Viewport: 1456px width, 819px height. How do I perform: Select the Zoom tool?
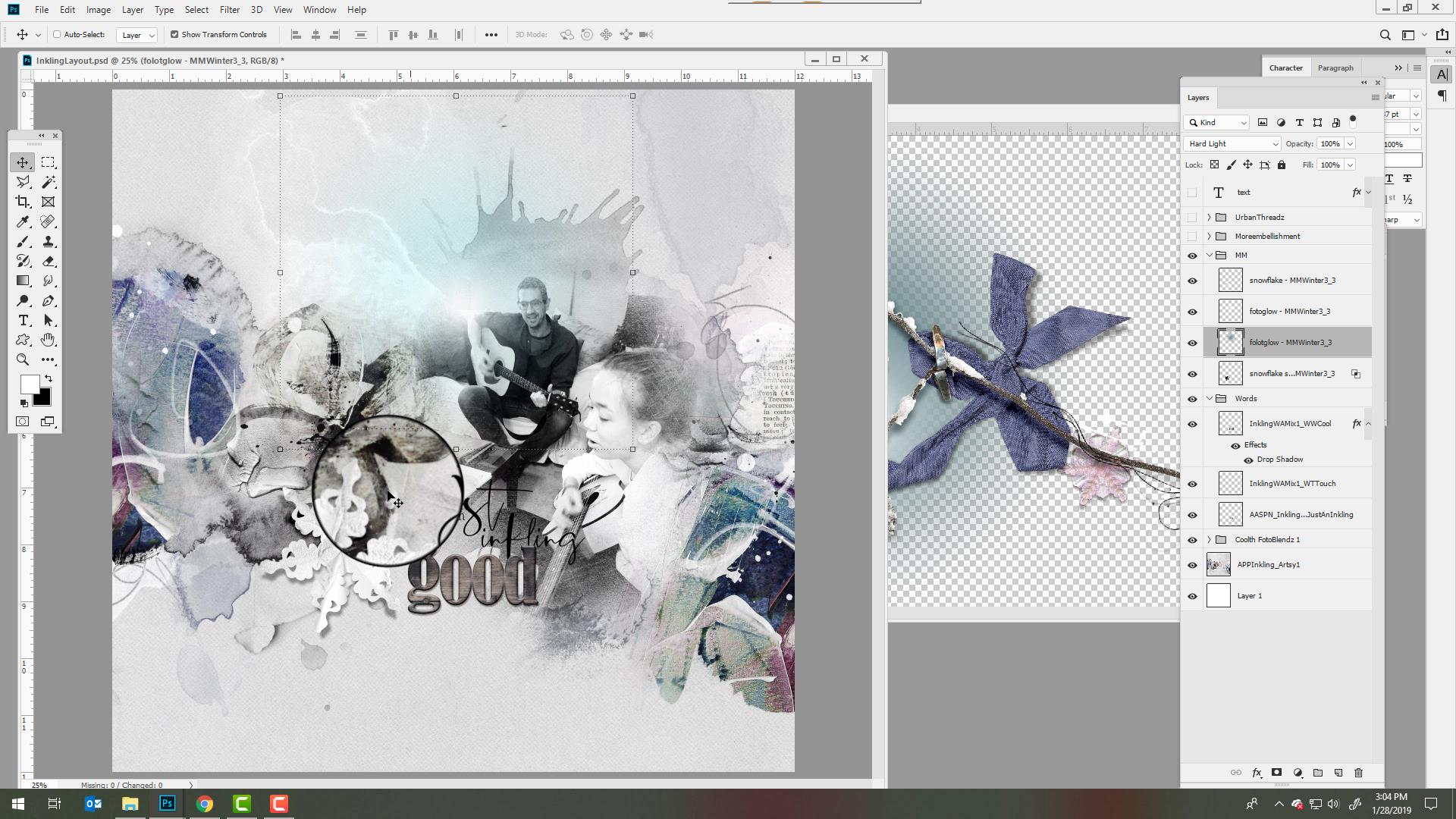point(22,359)
